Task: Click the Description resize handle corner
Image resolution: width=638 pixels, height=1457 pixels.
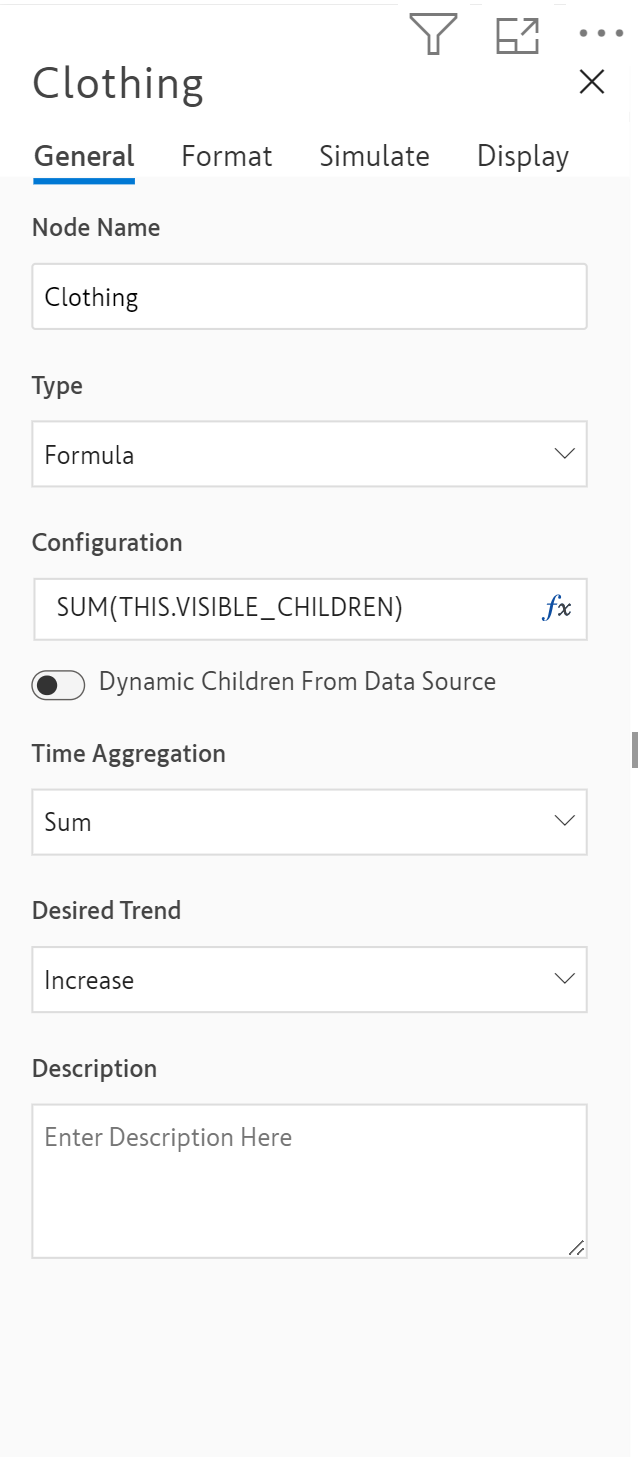Action: [x=577, y=1247]
